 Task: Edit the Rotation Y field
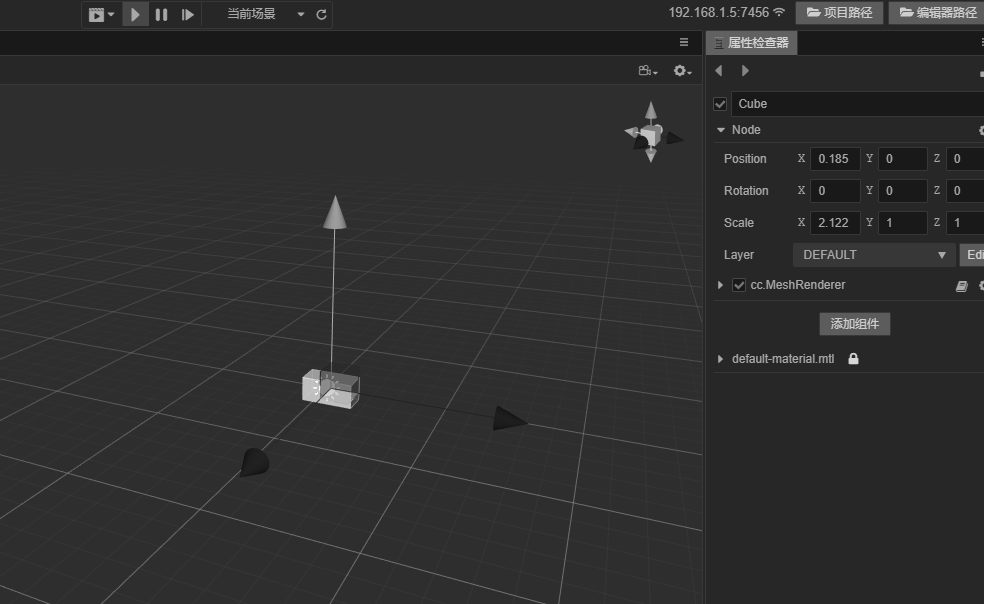902,191
